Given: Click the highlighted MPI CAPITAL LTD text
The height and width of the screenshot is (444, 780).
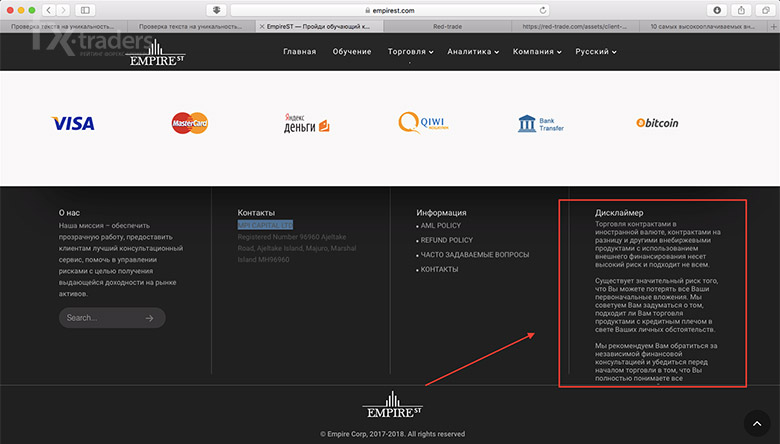Looking at the screenshot, I should tap(265, 225).
